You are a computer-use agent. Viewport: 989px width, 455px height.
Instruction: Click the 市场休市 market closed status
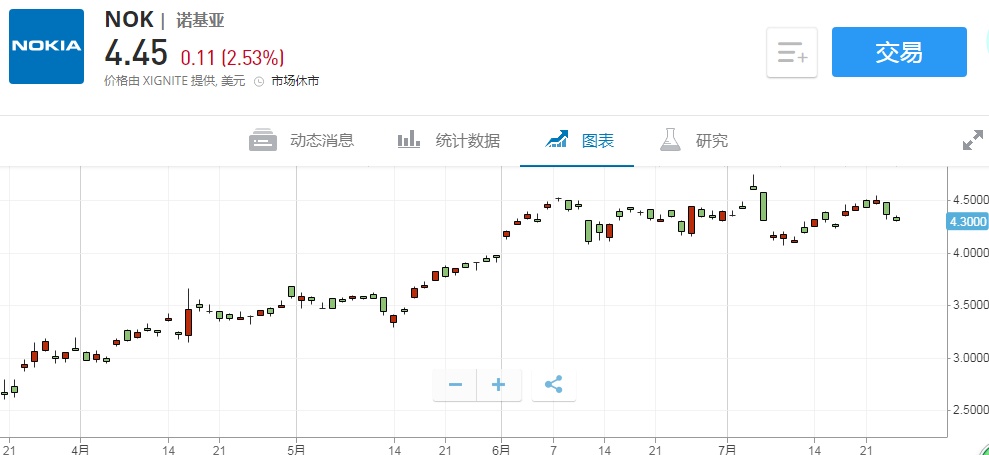[295, 81]
